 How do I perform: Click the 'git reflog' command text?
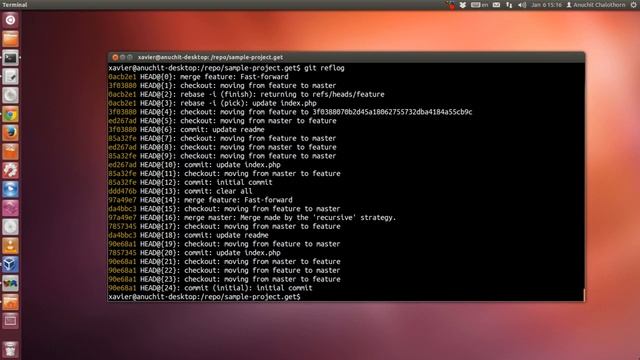pos(324,68)
